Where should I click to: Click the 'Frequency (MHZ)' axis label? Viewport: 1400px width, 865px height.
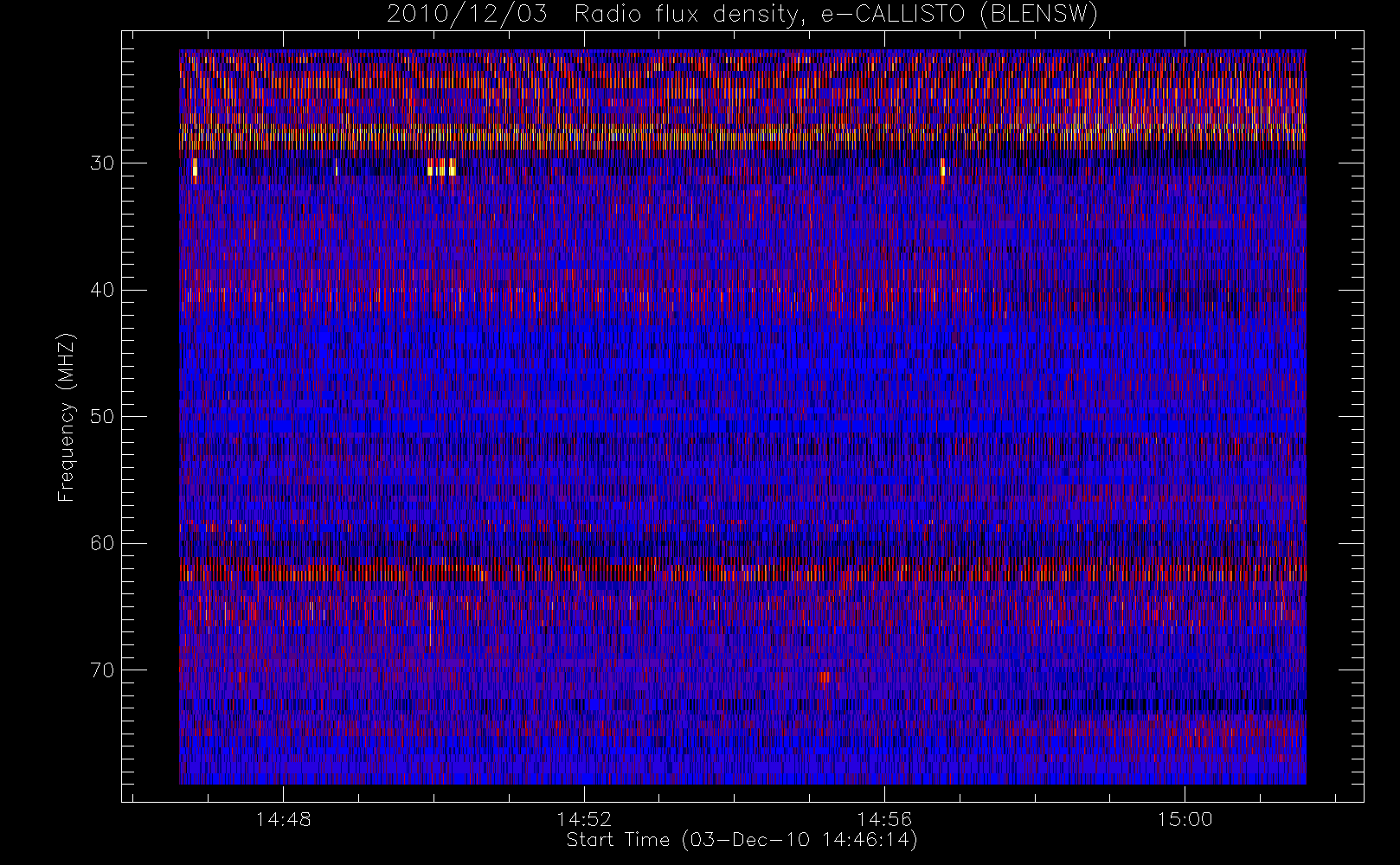point(67,417)
